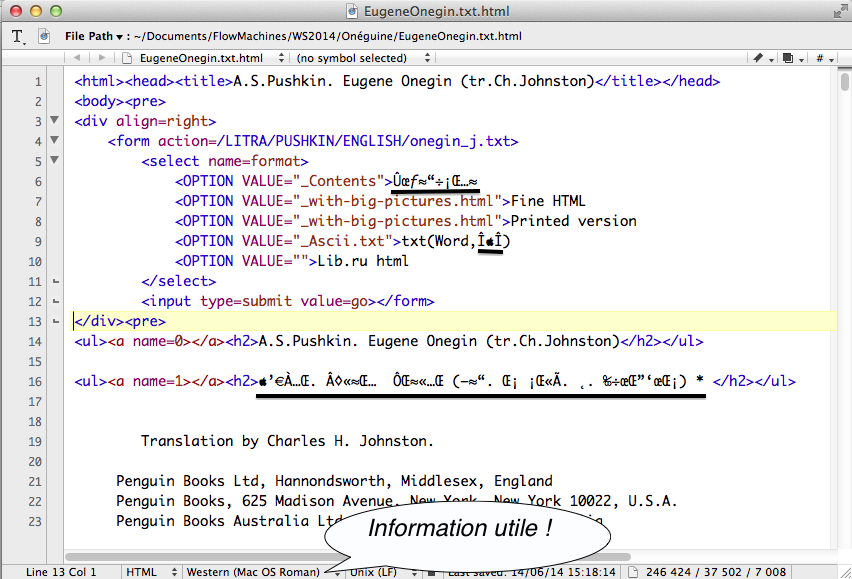This screenshot has height=579, width=852.
Task: Change the HTML language selector
Action: [148, 572]
